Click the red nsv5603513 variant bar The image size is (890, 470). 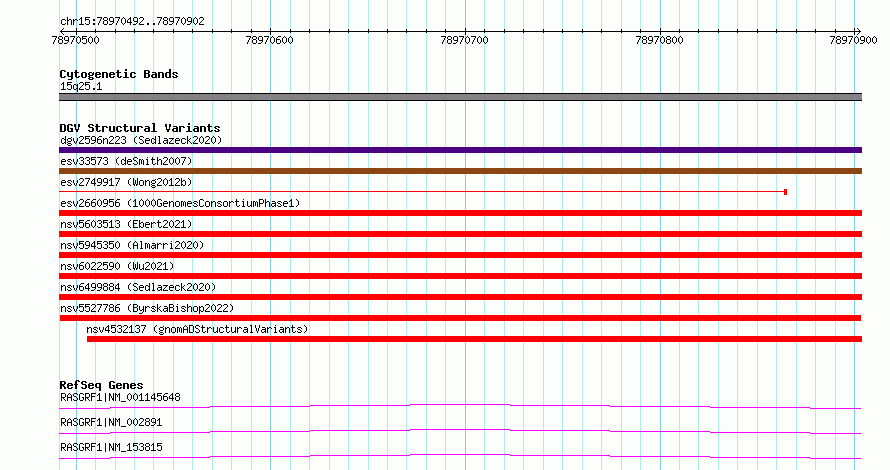[x=460, y=234]
